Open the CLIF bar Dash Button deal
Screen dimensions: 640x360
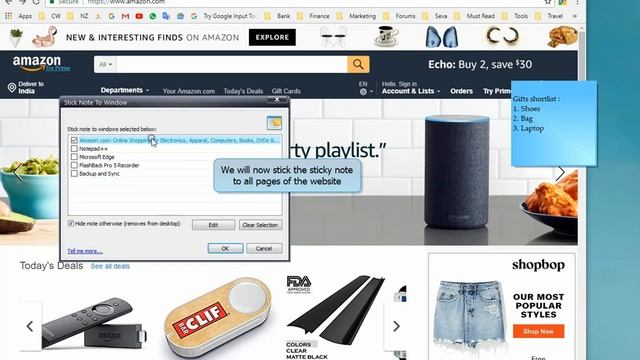point(218,317)
